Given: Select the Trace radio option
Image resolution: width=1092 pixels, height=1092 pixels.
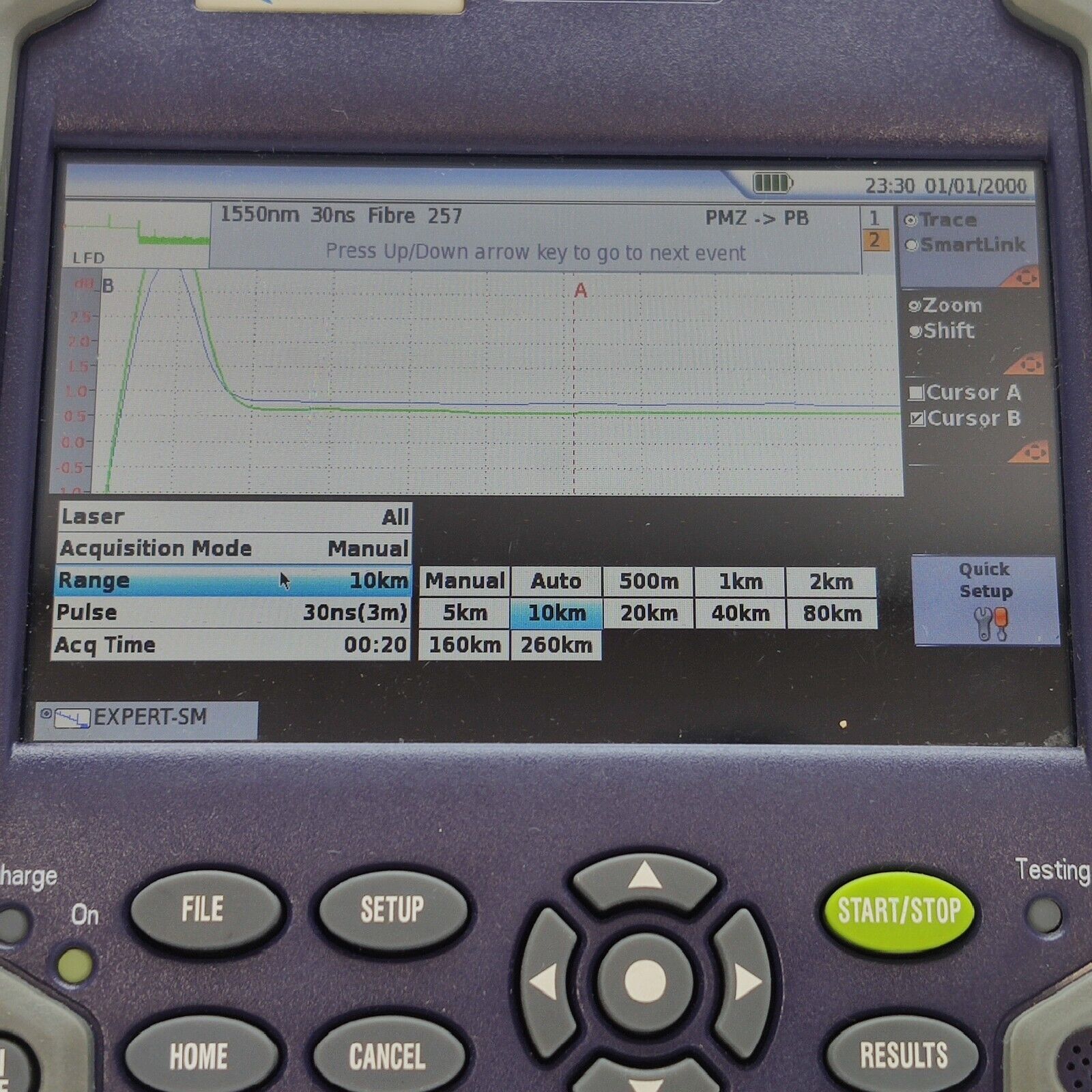Looking at the screenshot, I should [910, 220].
